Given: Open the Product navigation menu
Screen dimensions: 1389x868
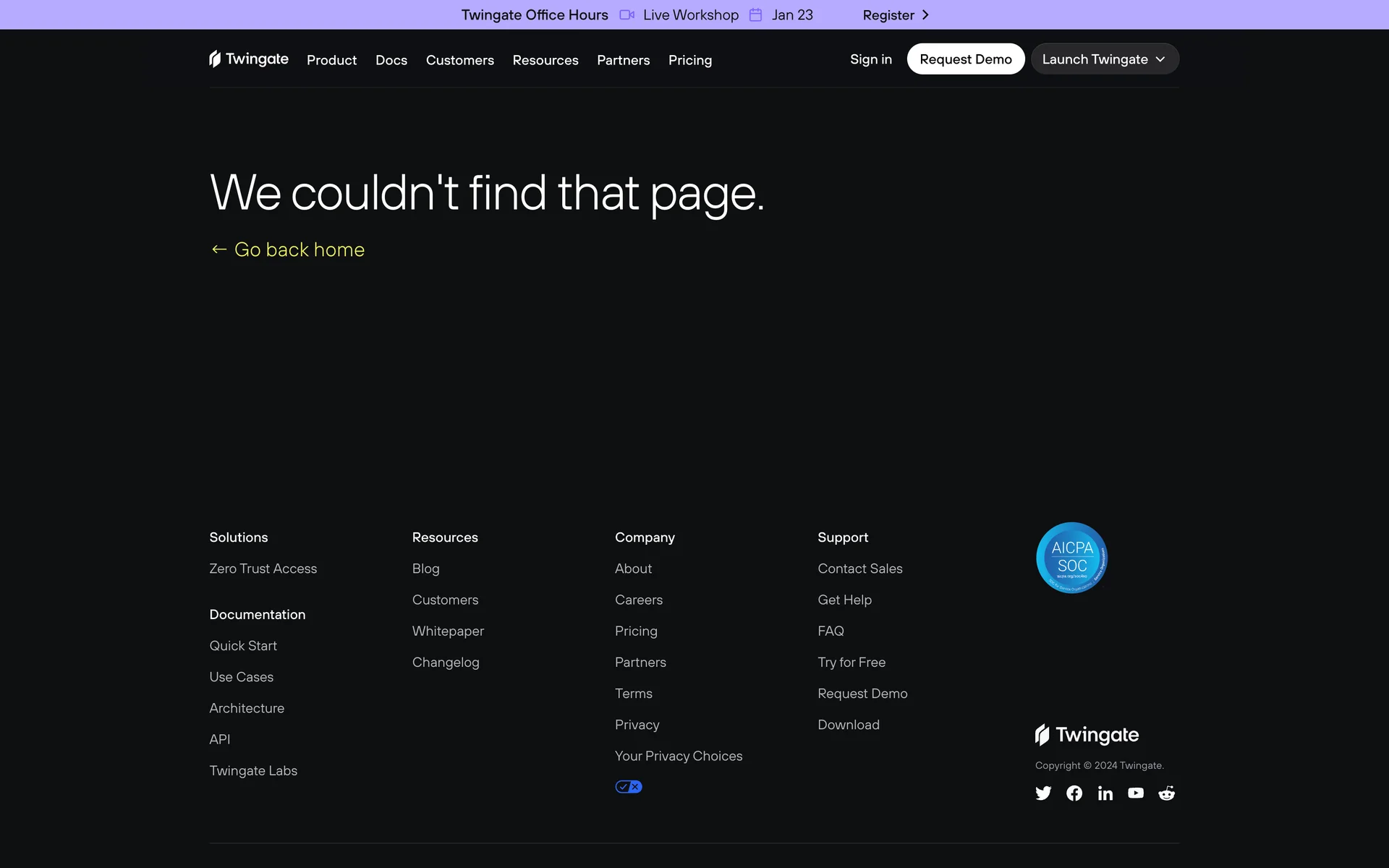Looking at the screenshot, I should pyautogui.click(x=331, y=60).
